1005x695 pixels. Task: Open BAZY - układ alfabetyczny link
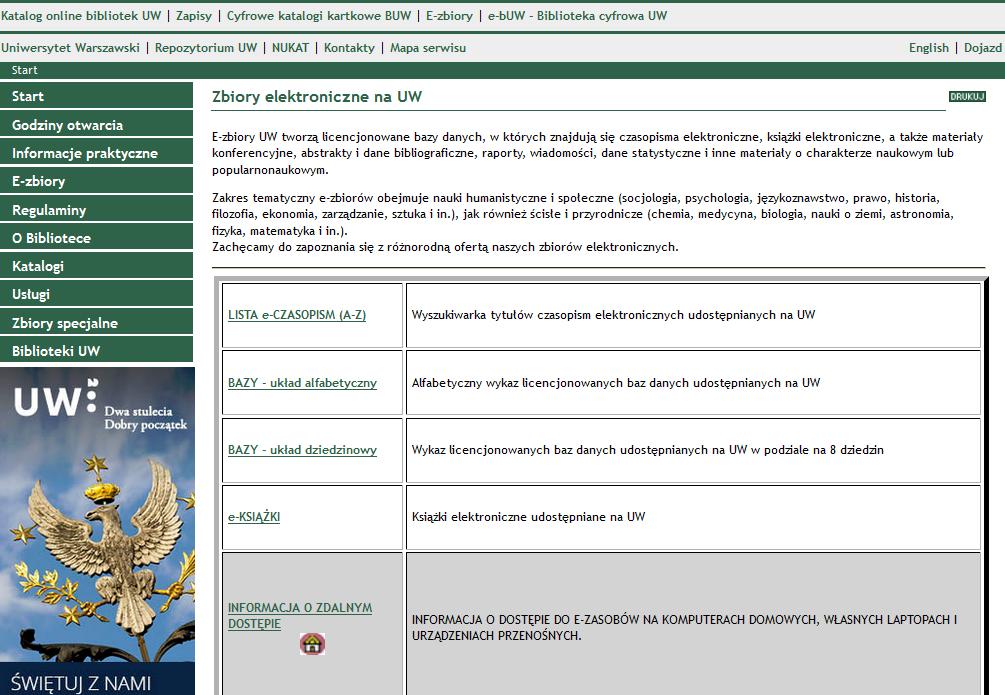[x=303, y=383]
